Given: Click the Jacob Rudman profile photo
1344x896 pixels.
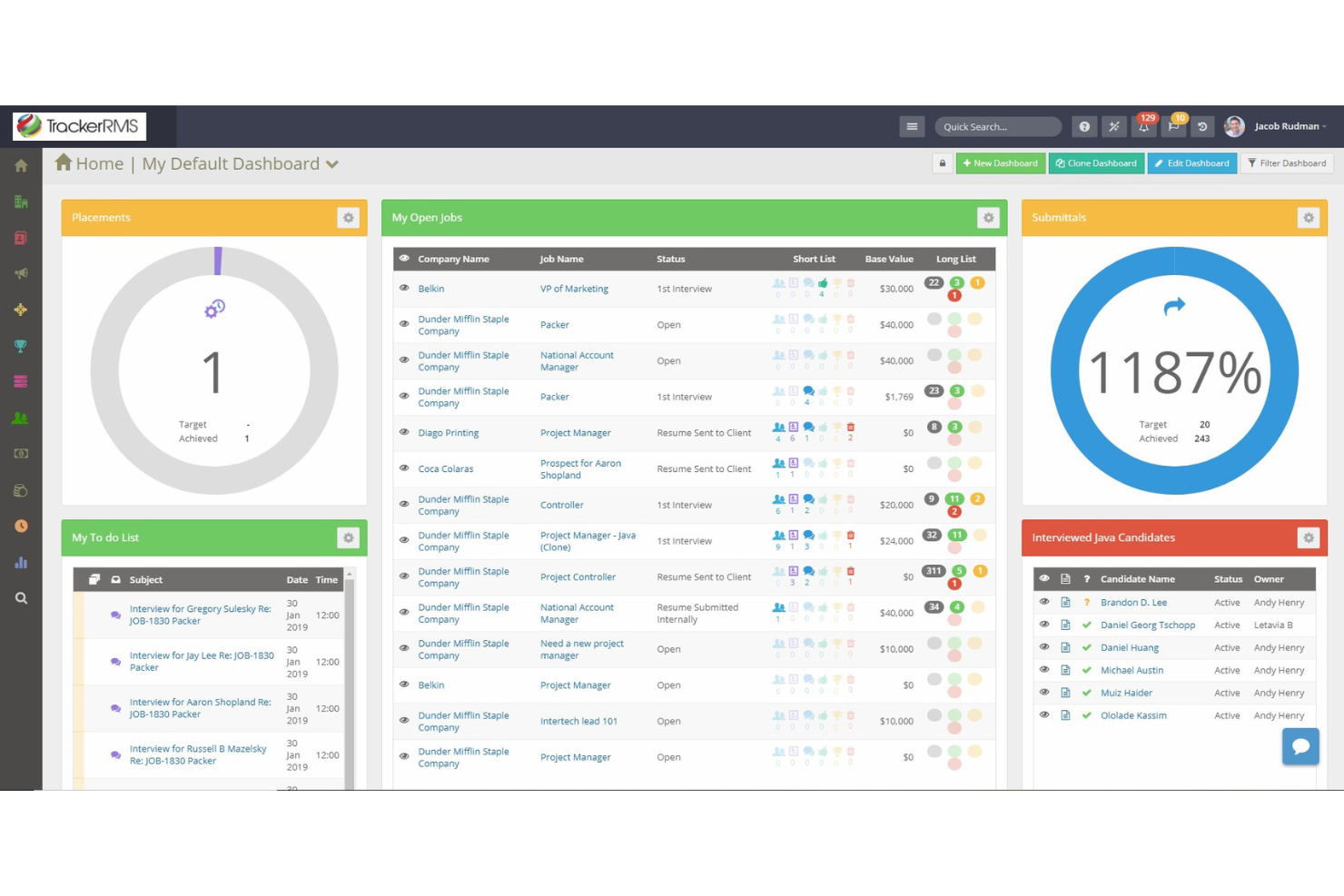Looking at the screenshot, I should coord(1234,126).
